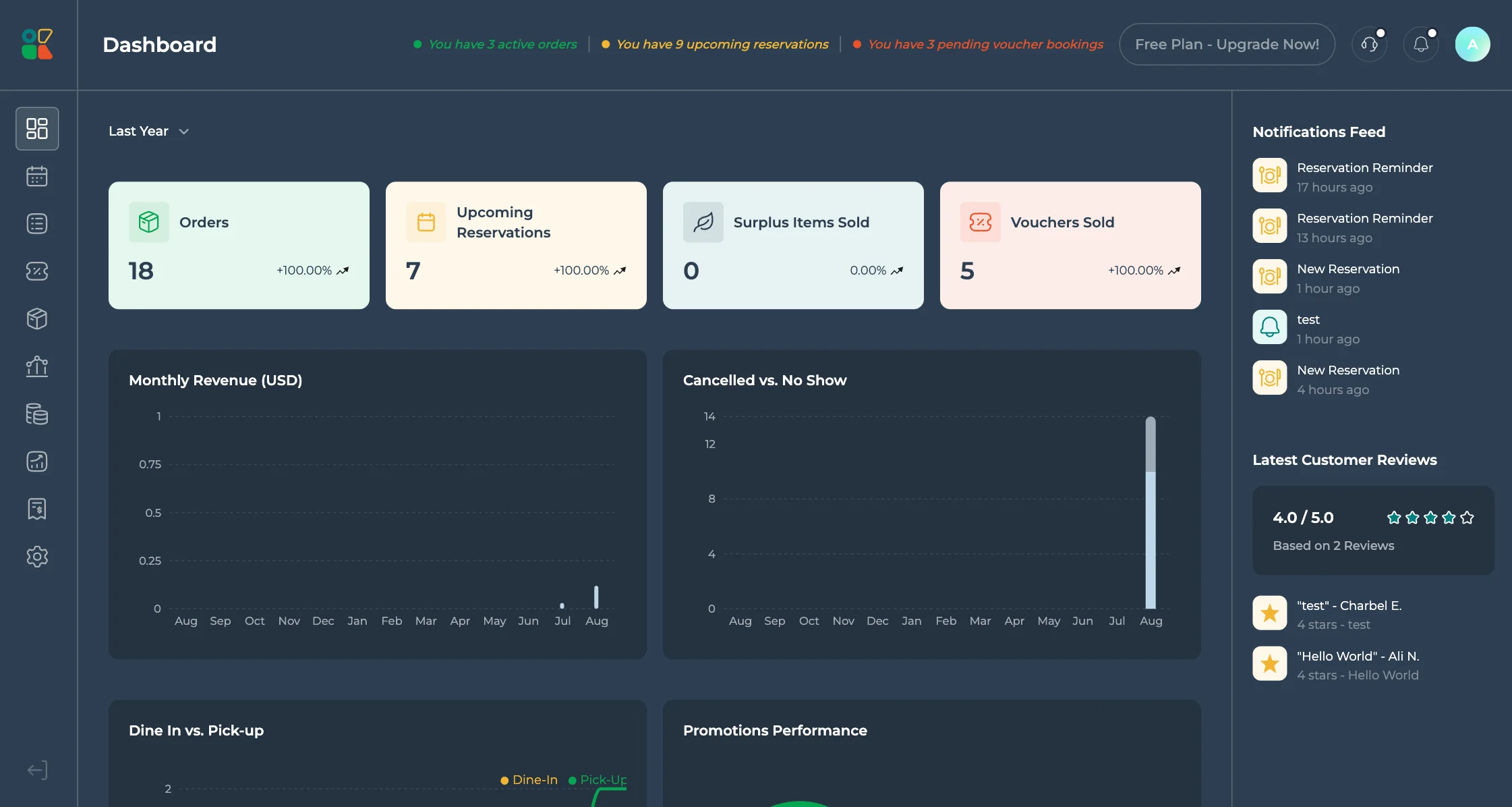This screenshot has width=1512, height=807.
Task: Click the app logo in top-left corner
Action: pyautogui.click(x=37, y=44)
